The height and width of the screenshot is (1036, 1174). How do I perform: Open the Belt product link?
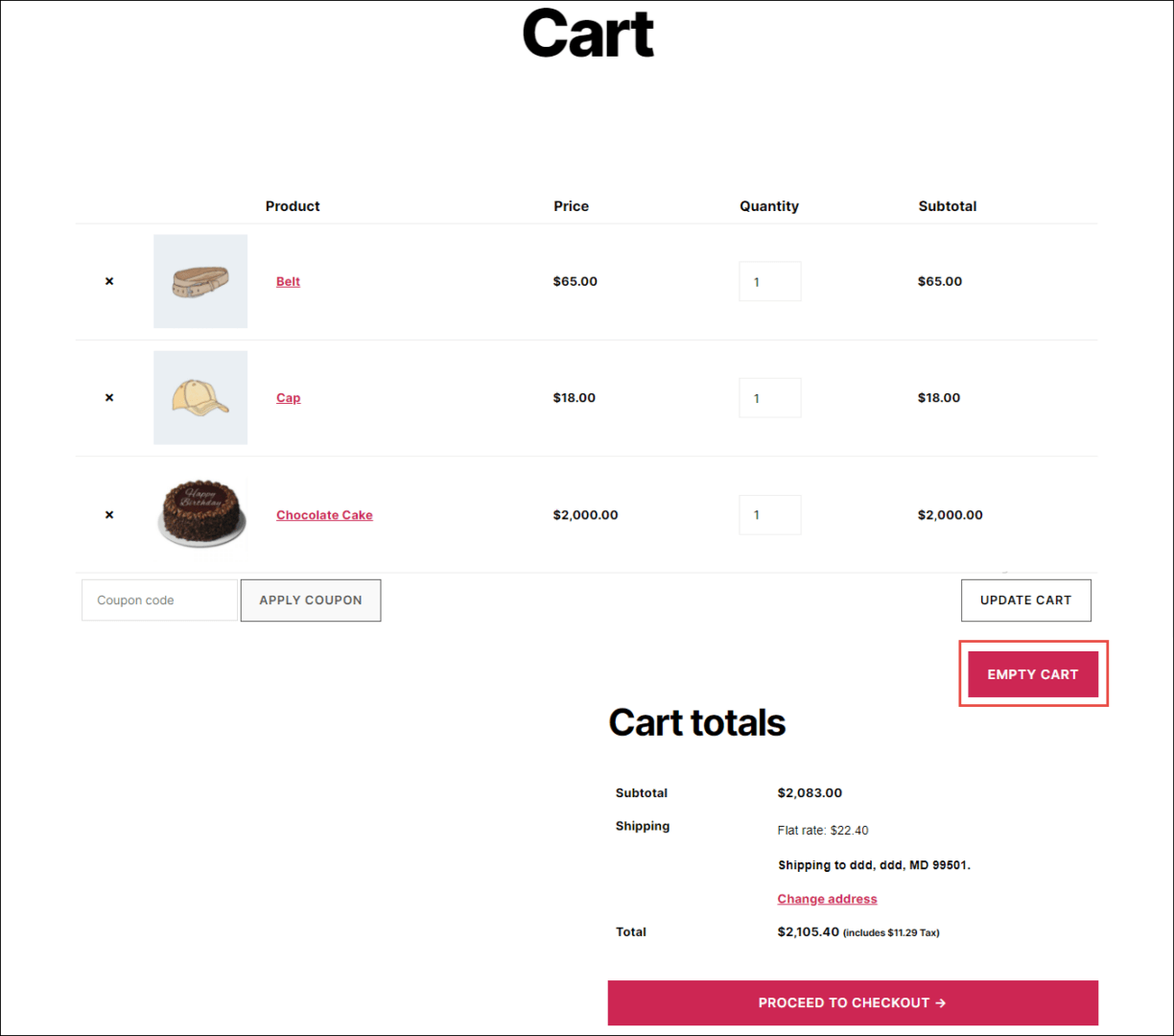point(288,281)
